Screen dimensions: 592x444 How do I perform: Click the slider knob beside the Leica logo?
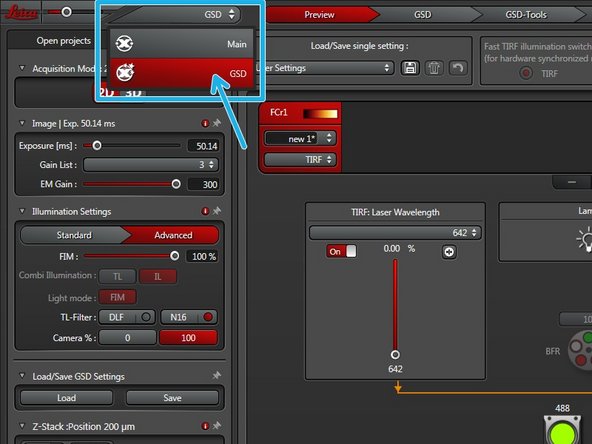coord(66,12)
